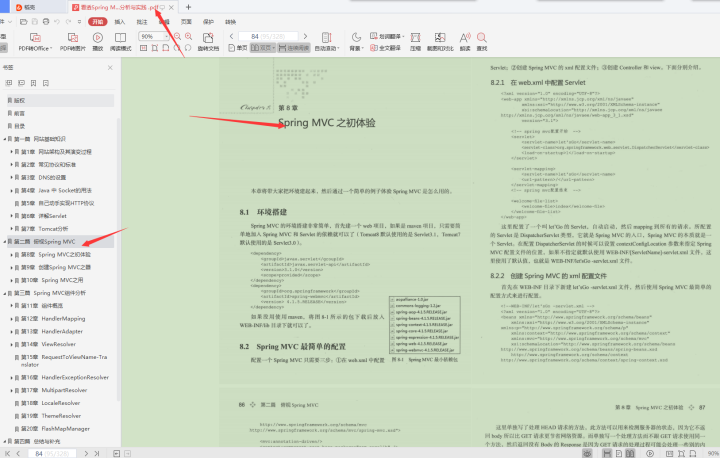Open the 90% zoom dropdown
The image size is (720, 458).
(x=166, y=36)
